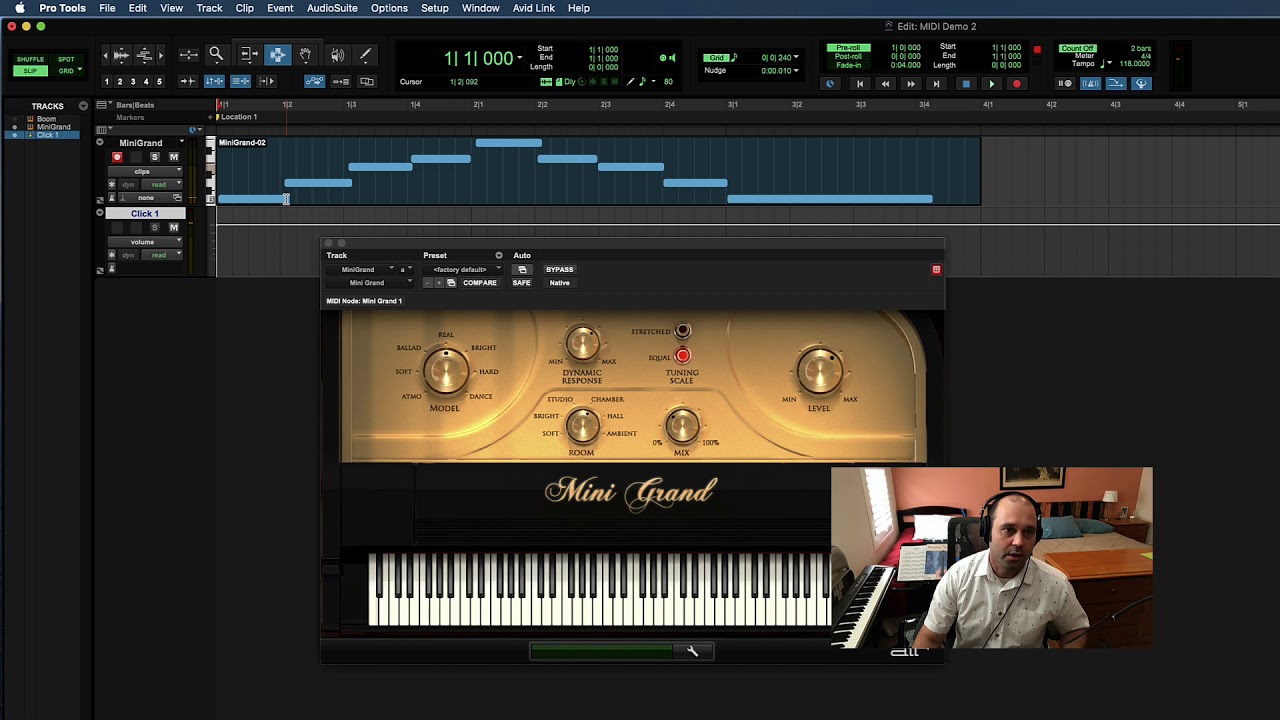The width and height of the screenshot is (1280, 720).
Task: Mute the Click 1 track
Action: (x=174, y=228)
